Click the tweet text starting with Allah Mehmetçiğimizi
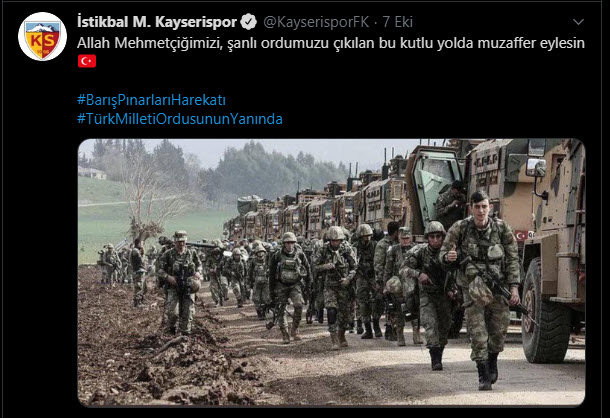The height and width of the screenshot is (418, 610). (x=331, y=43)
